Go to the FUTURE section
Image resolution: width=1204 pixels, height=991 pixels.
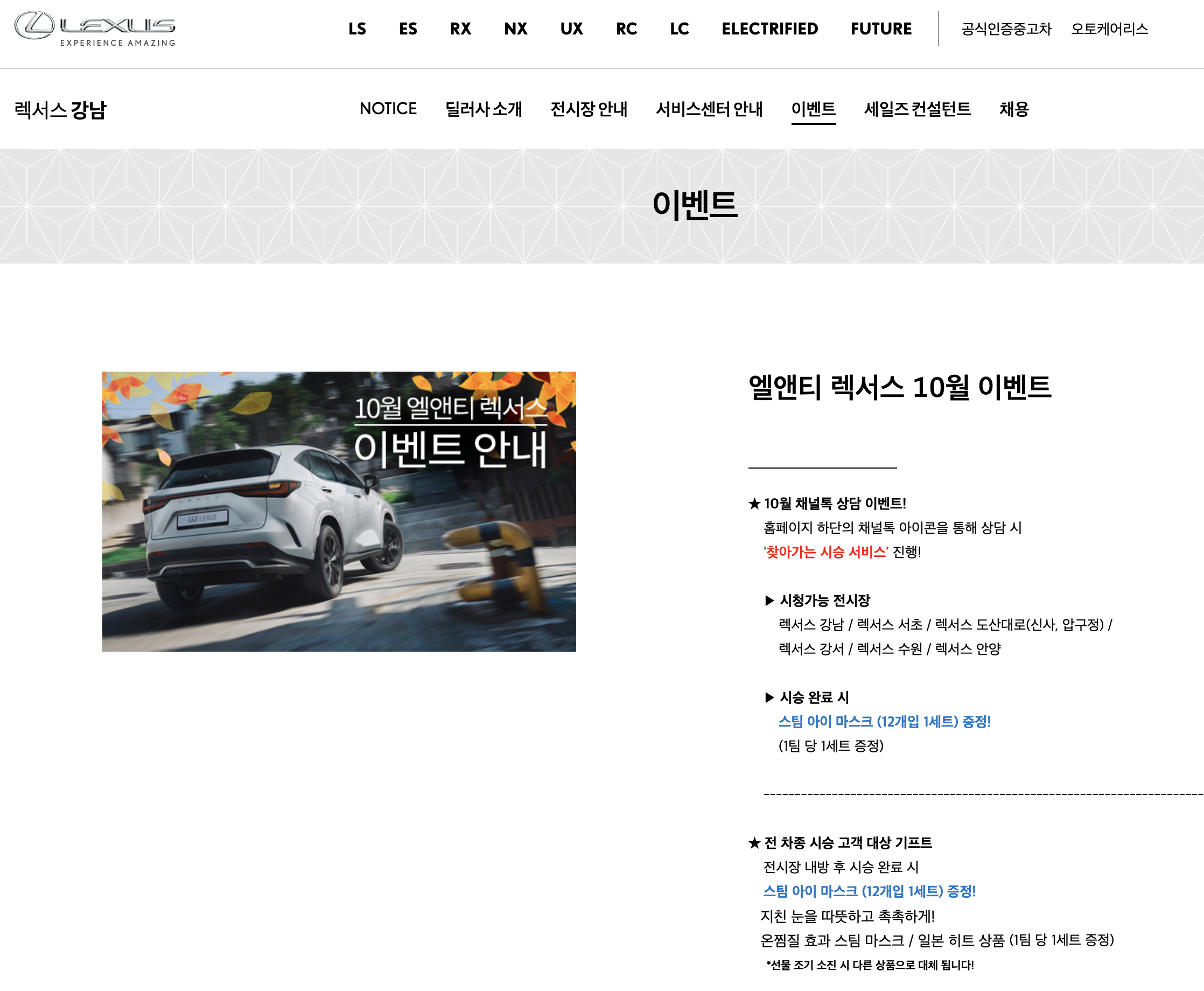point(881,29)
